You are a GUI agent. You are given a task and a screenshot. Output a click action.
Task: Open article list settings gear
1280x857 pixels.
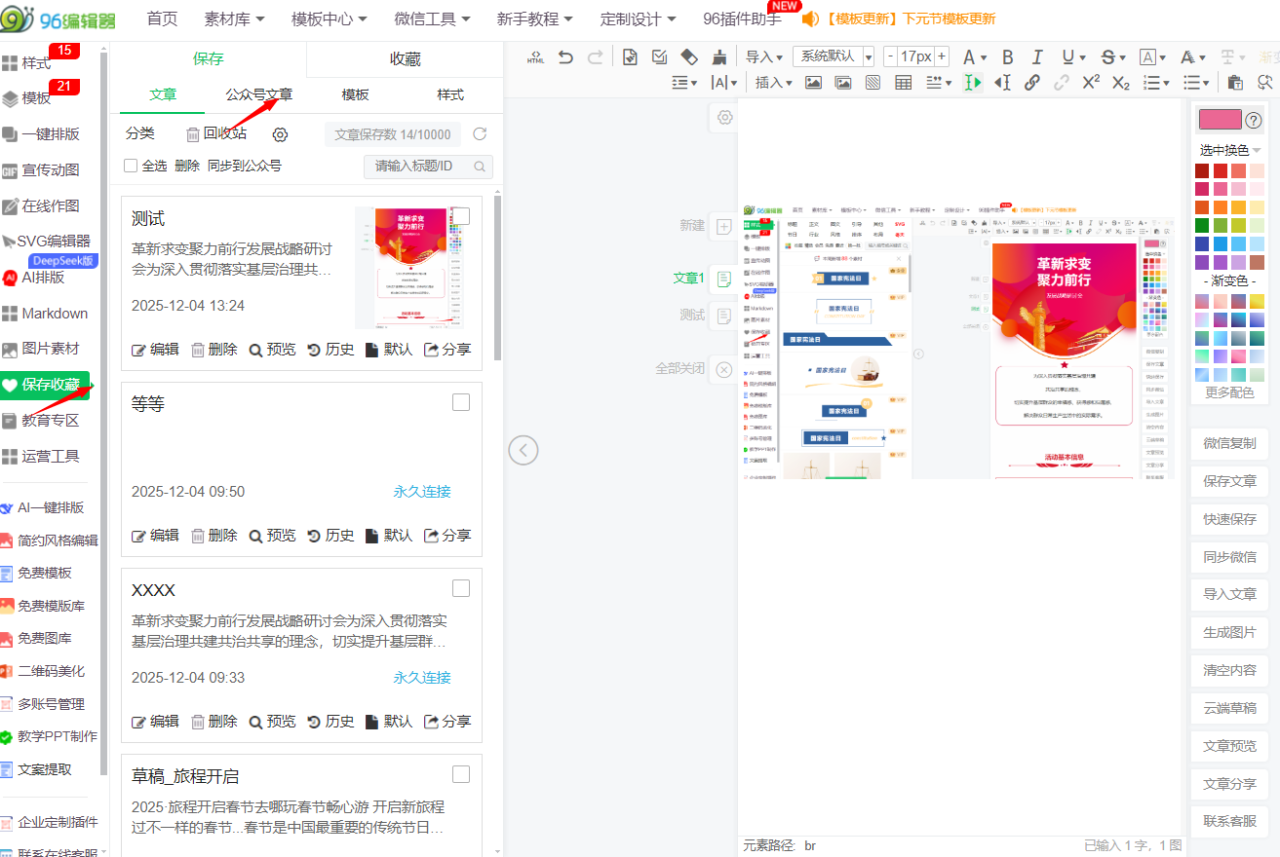[280, 134]
